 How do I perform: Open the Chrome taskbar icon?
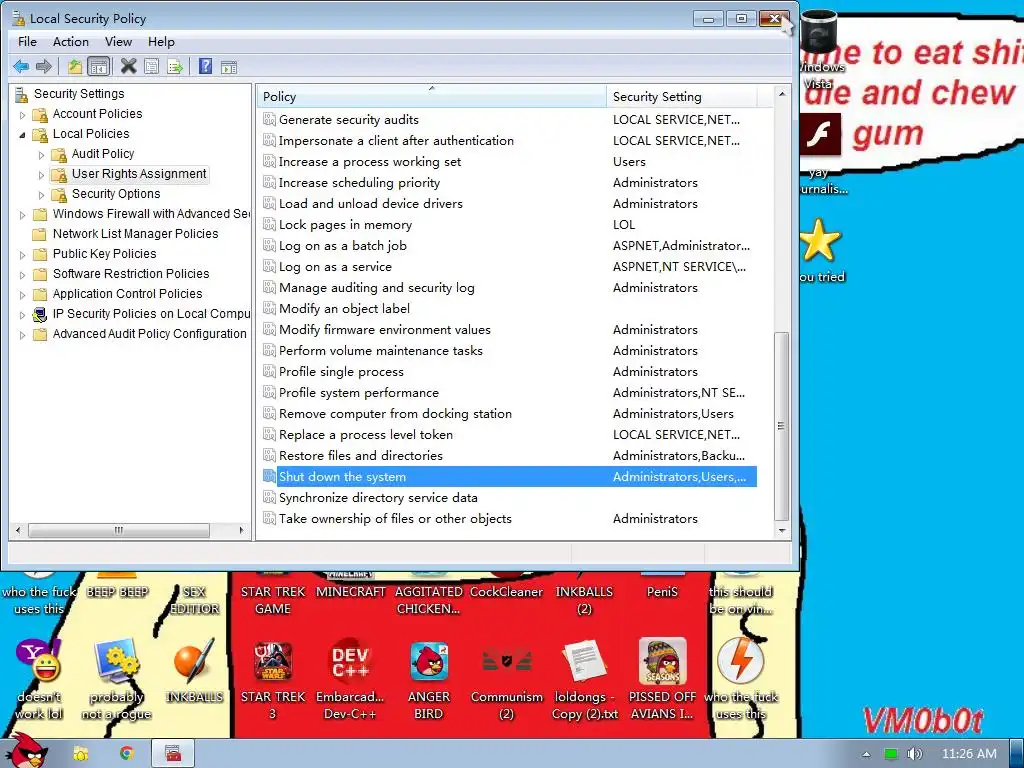pos(127,754)
